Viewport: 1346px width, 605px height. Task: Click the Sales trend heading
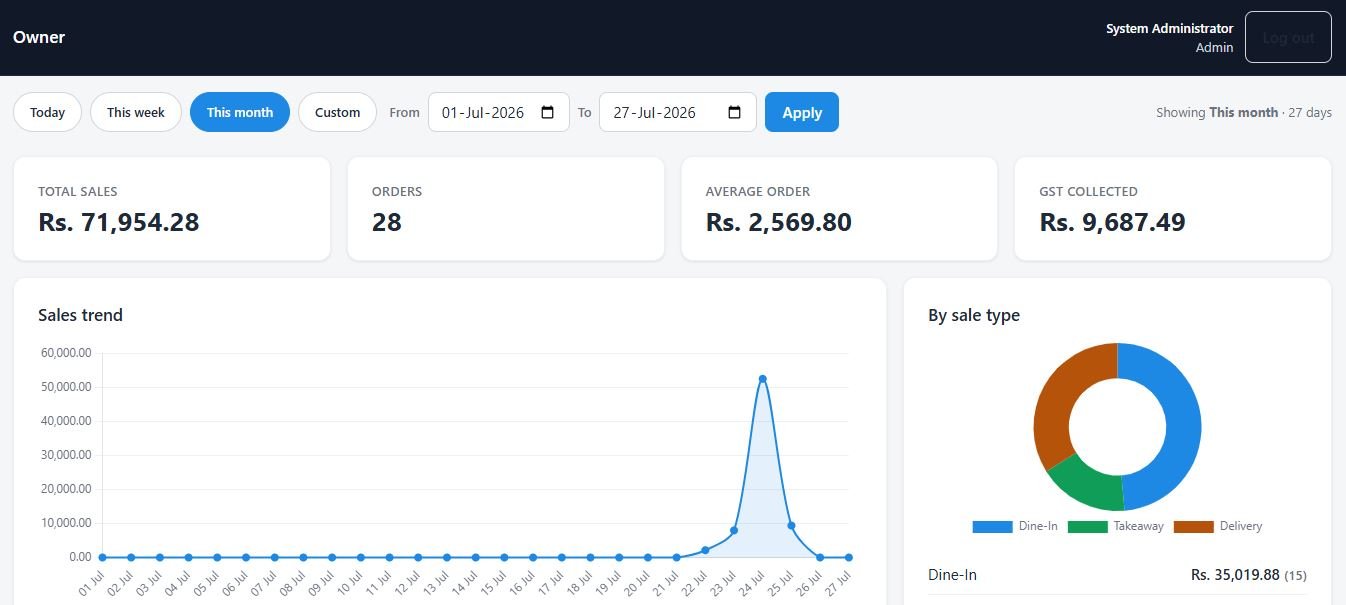point(80,315)
